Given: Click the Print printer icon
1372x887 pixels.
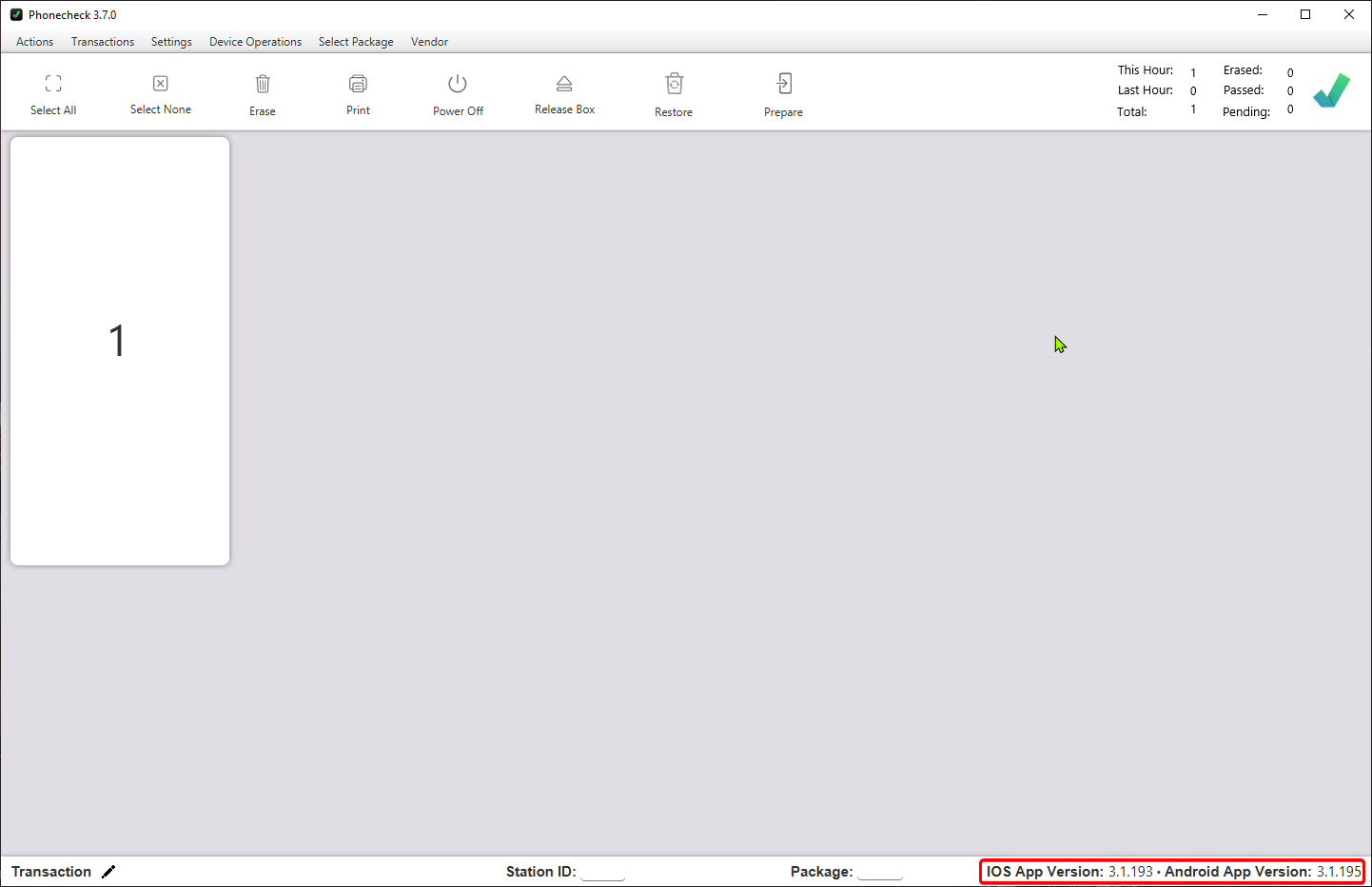Looking at the screenshot, I should click(358, 84).
